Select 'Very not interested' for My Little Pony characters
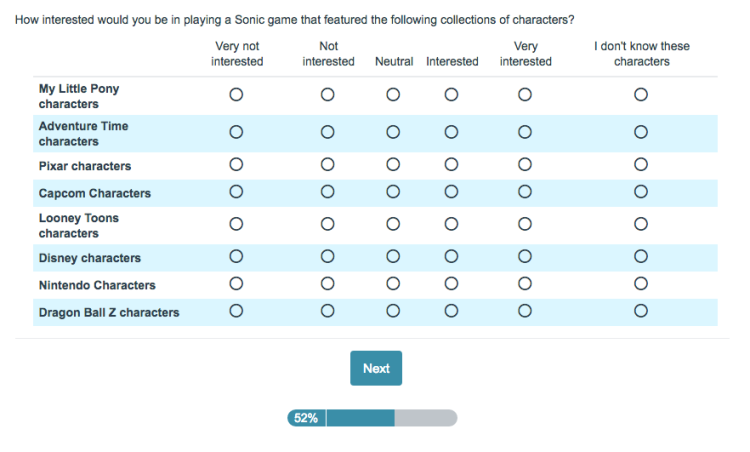750x452 pixels. coord(237,95)
